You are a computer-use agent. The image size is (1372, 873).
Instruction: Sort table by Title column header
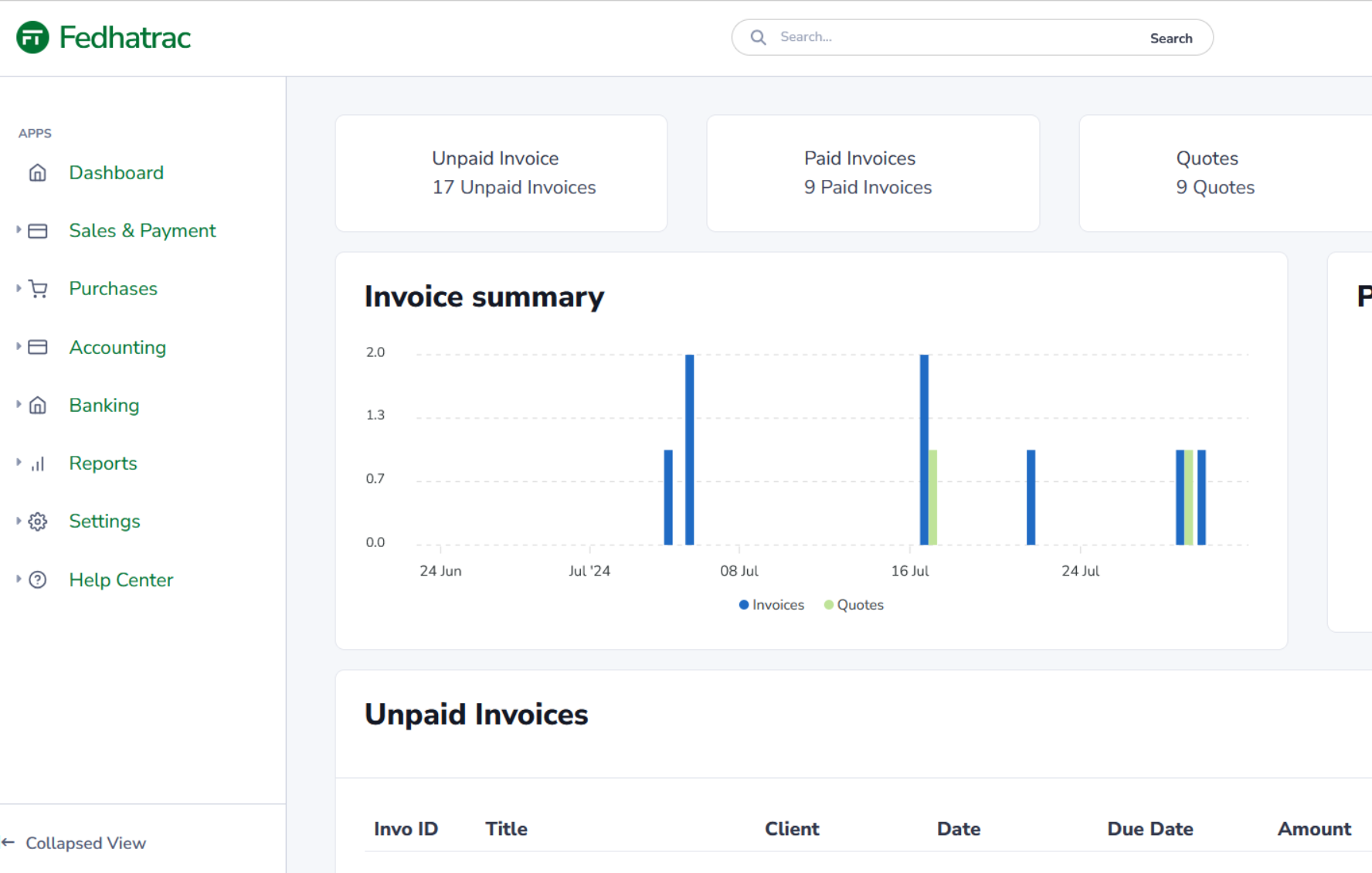[506, 829]
